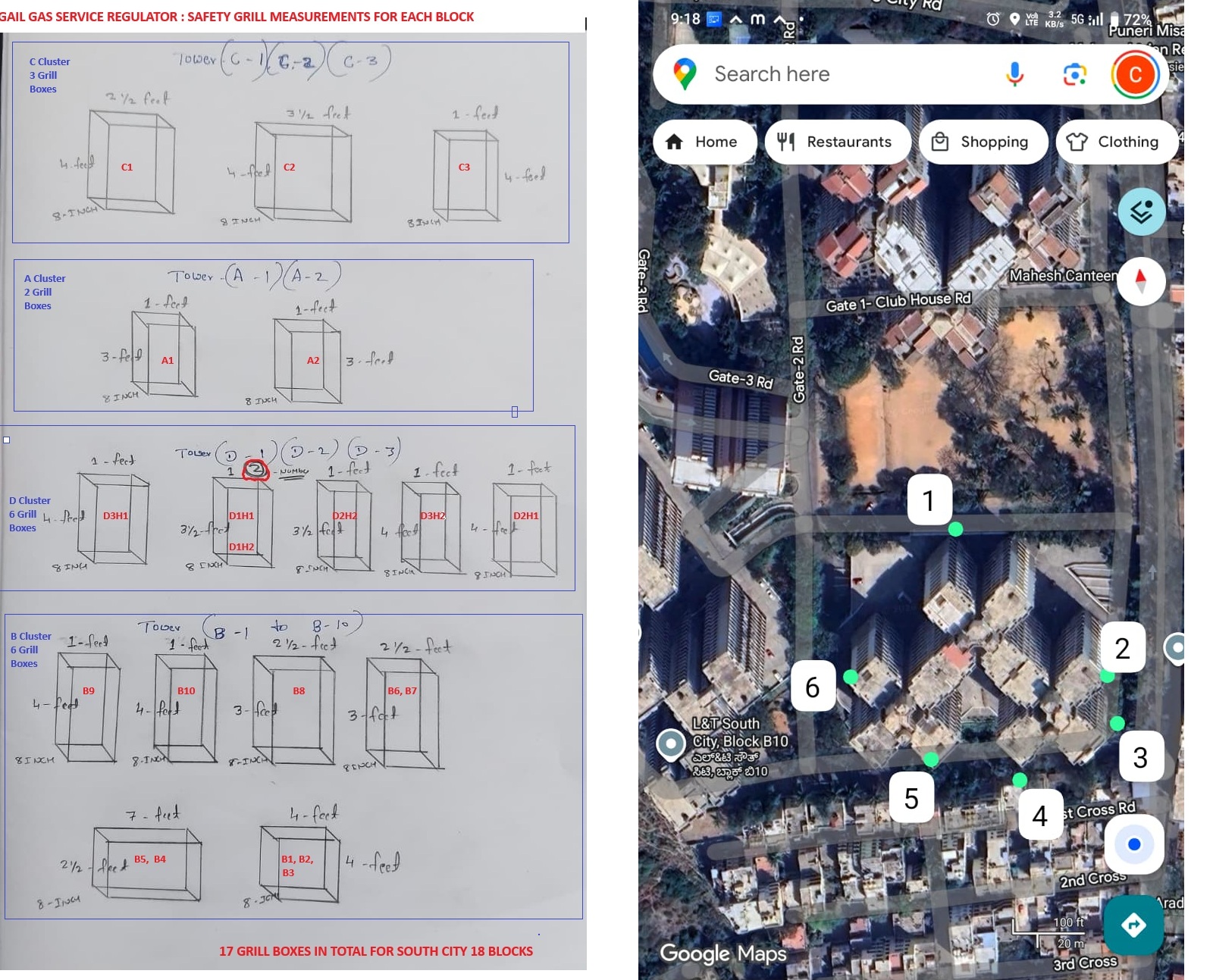Select map marker number 5
The height and width of the screenshot is (980, 1213).
click(911, 798)
